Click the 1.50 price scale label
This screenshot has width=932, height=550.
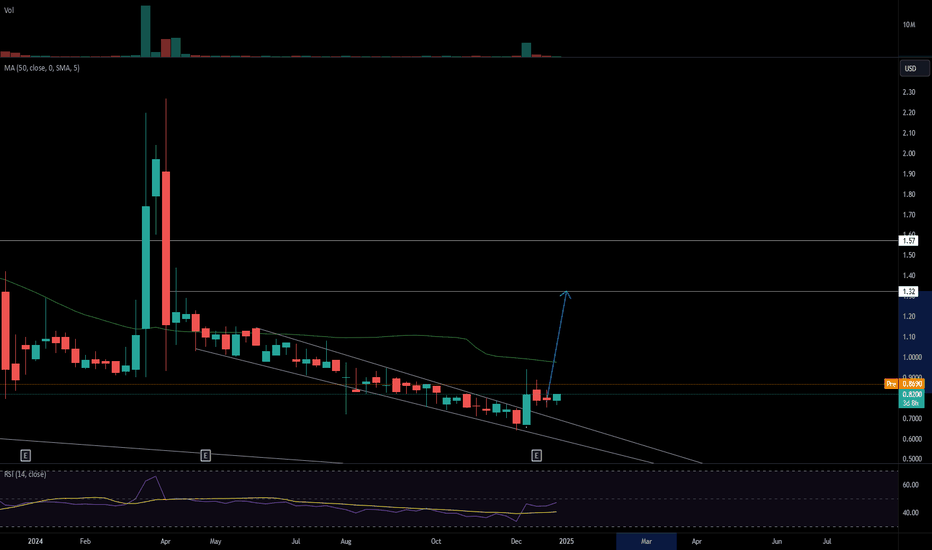908,255
